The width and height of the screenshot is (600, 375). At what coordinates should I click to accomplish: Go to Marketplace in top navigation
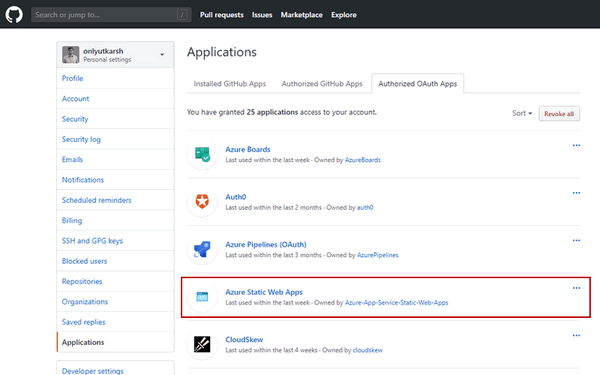coord(302,15)
